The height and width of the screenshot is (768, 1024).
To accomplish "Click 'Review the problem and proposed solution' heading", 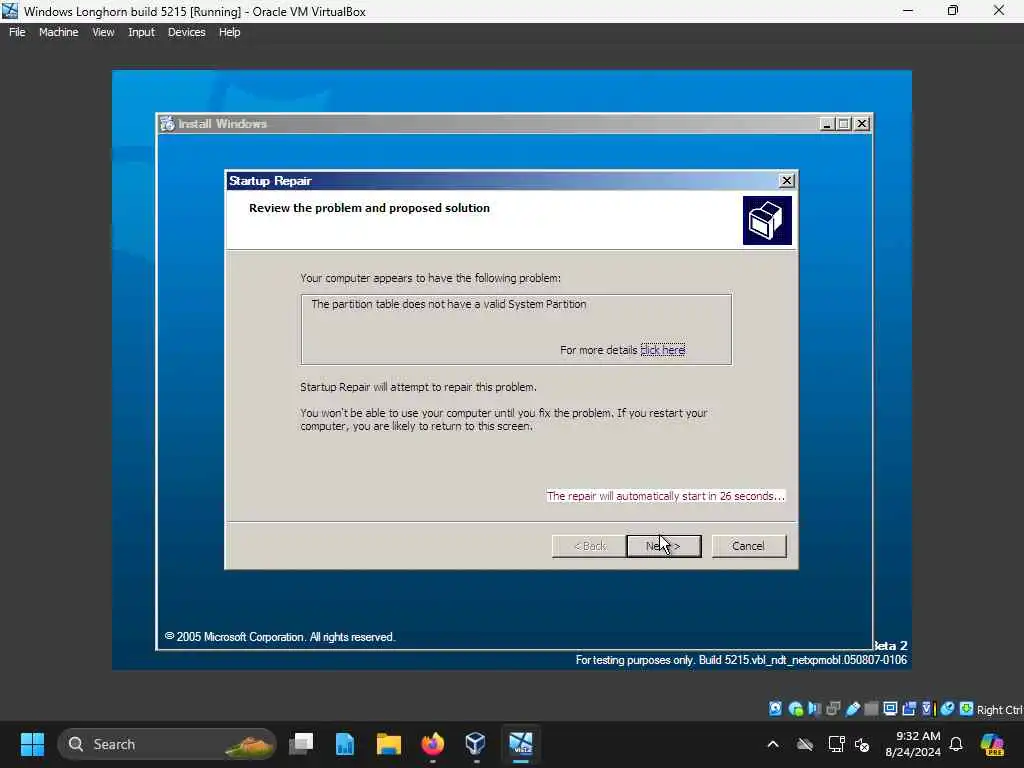I will pos(369,208).
